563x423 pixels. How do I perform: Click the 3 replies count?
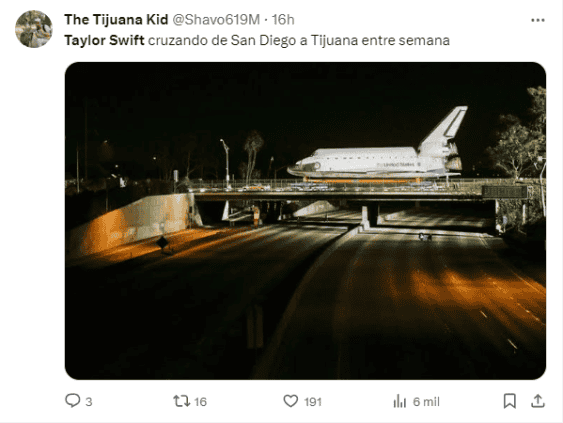coord(89,401)
